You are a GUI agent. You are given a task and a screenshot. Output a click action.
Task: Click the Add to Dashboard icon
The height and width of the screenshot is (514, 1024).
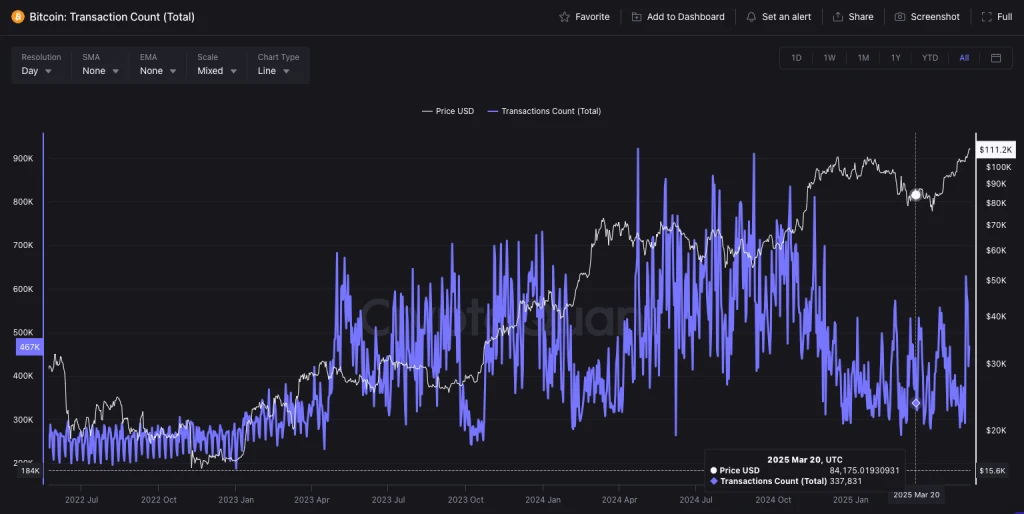point(637,17)
